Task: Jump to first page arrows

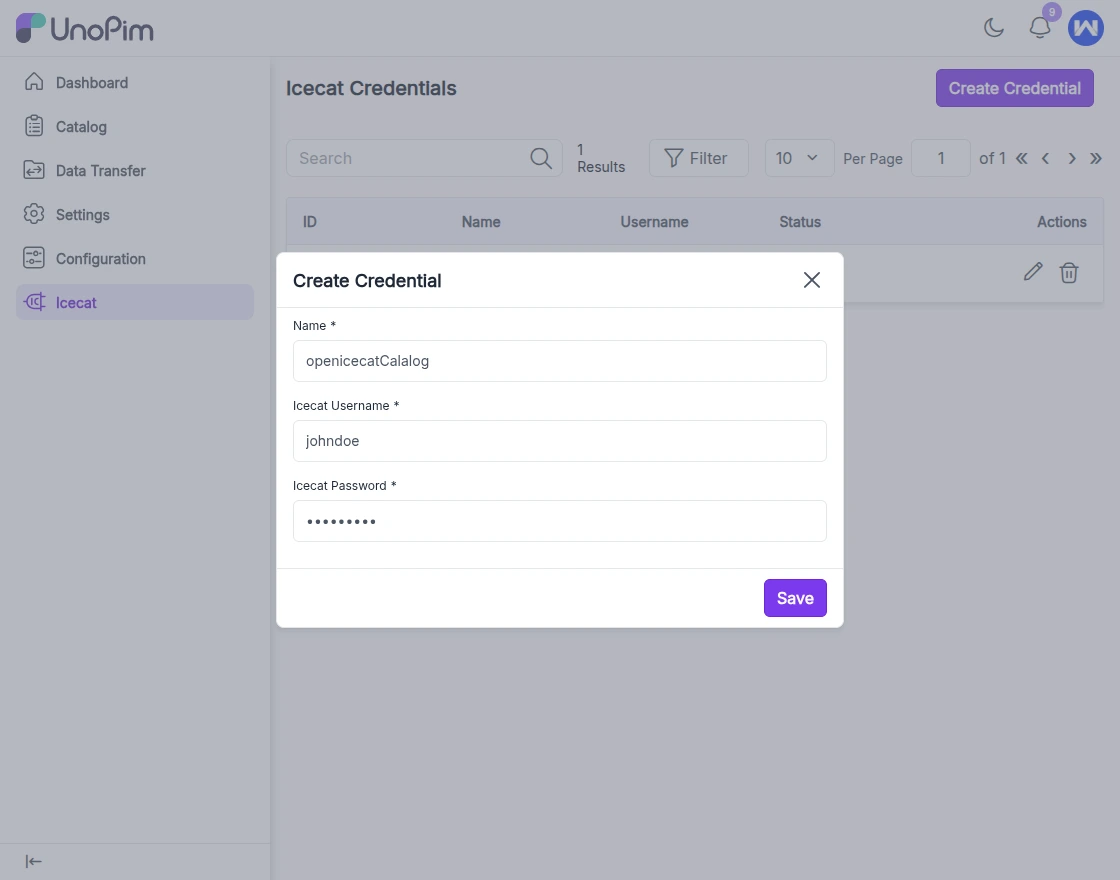Action: pos(1021,158)
